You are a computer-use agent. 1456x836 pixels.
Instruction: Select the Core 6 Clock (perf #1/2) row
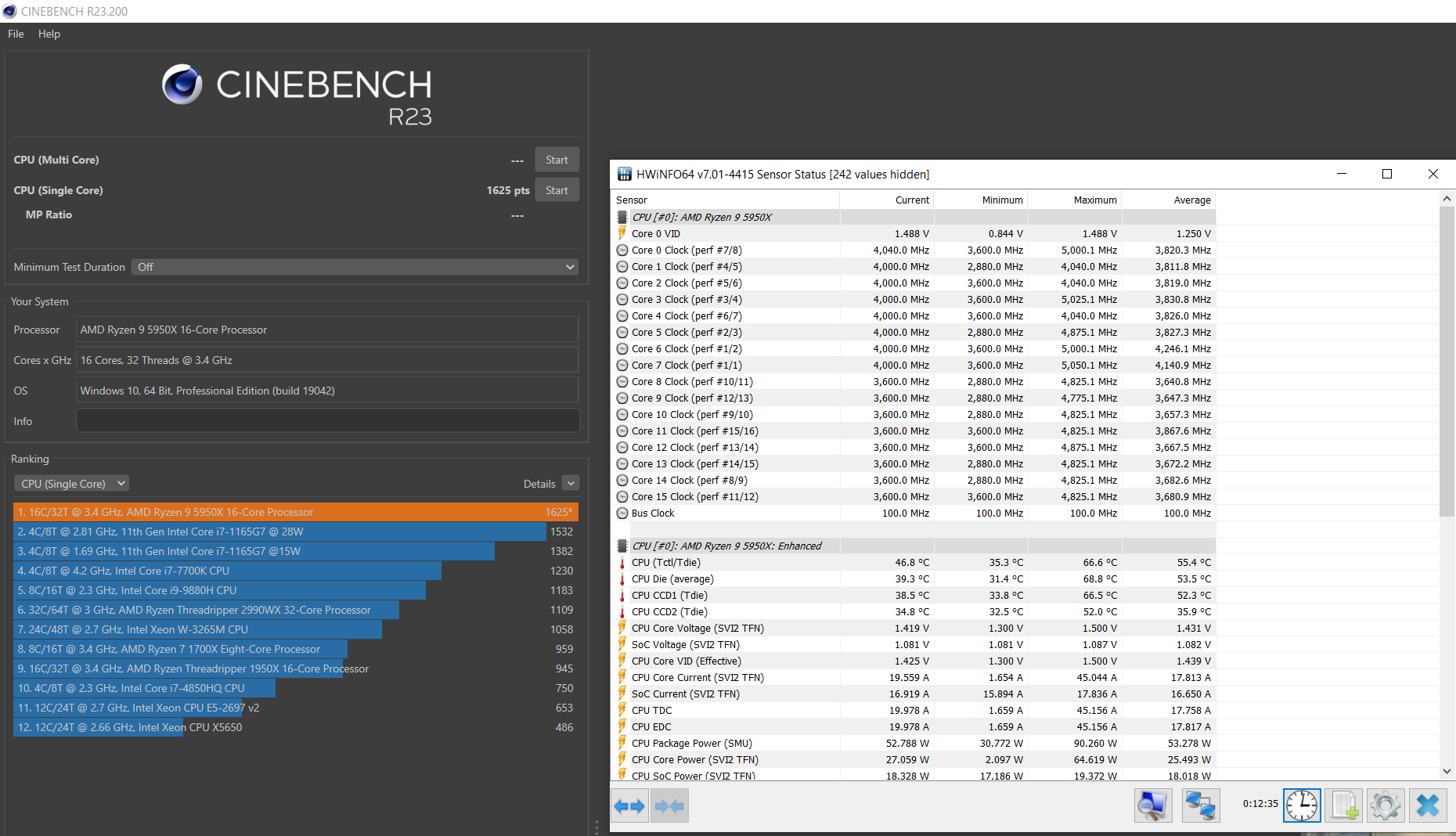click(x=914, y=348)
